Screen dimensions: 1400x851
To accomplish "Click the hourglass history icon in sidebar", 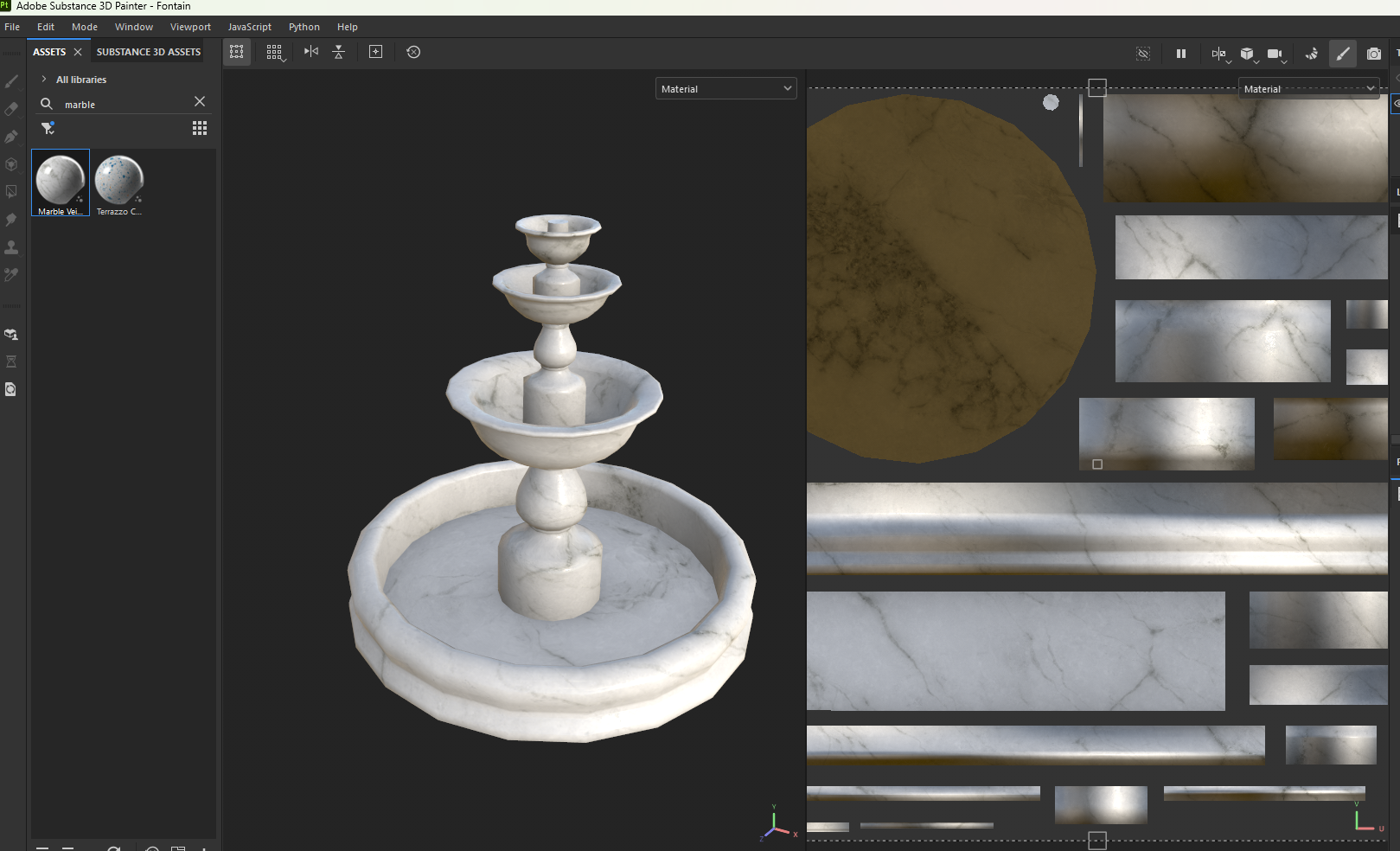I will click(x=11, y=362).
